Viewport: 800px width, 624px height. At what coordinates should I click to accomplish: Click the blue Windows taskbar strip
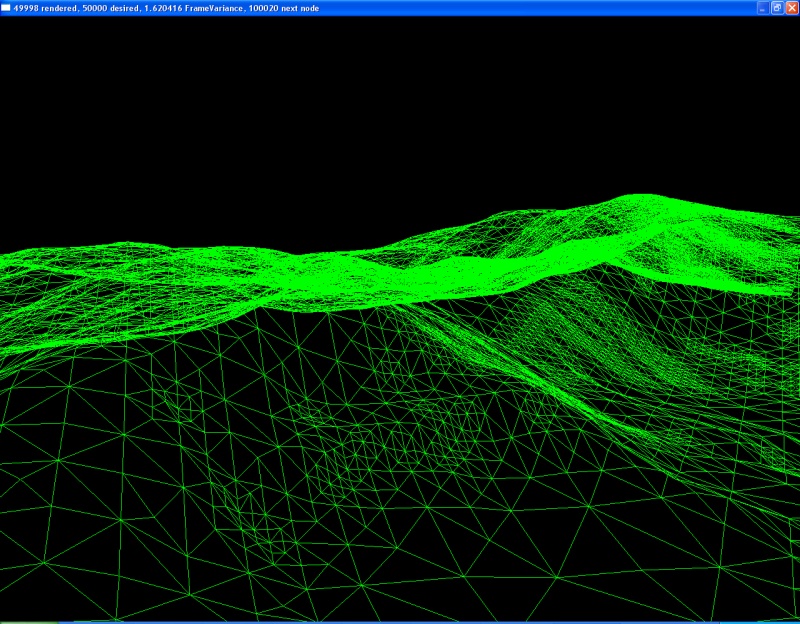click(x=400, y=621)
